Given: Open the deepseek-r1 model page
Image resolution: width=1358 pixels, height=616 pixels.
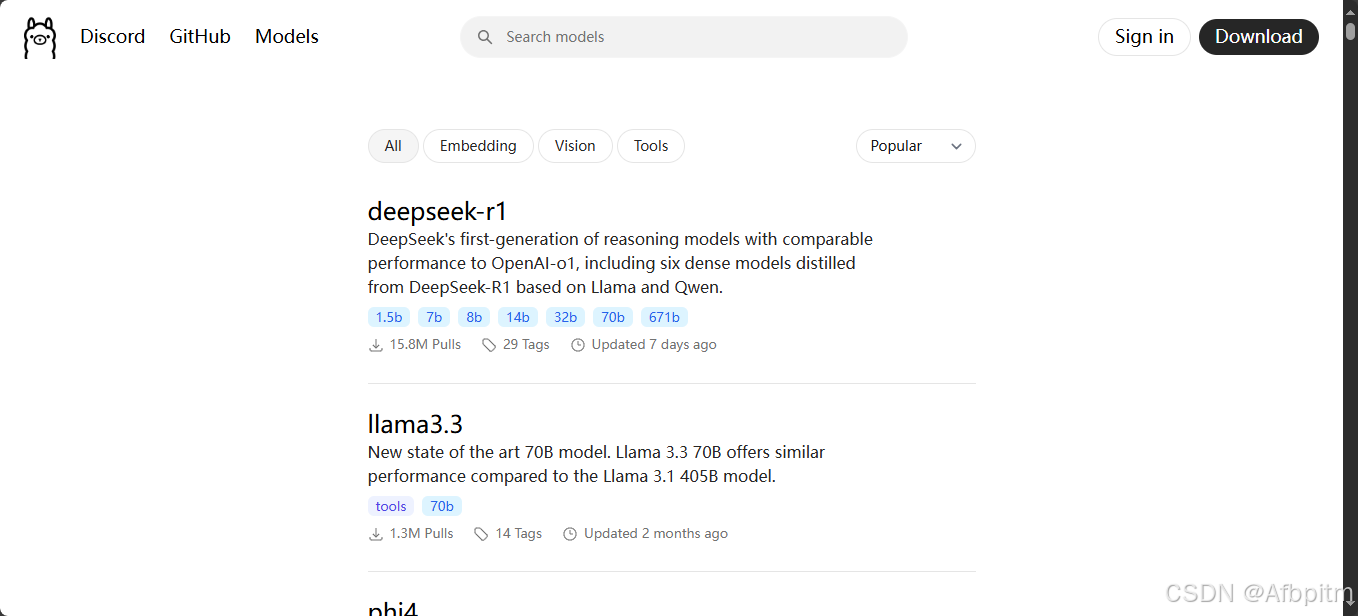Looking at the screenshot, I should coord(437,211).
